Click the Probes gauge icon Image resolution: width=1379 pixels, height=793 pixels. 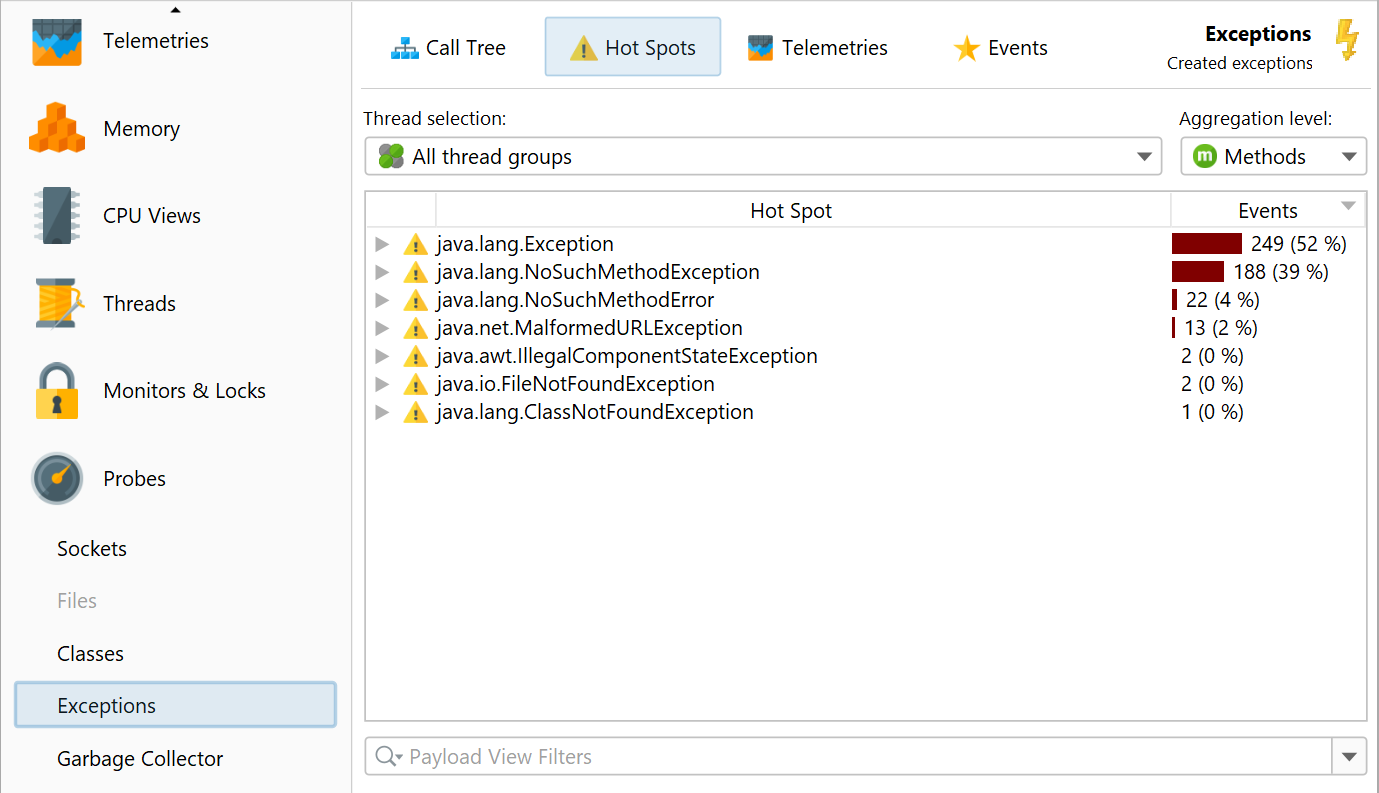(x=56, y=479)
